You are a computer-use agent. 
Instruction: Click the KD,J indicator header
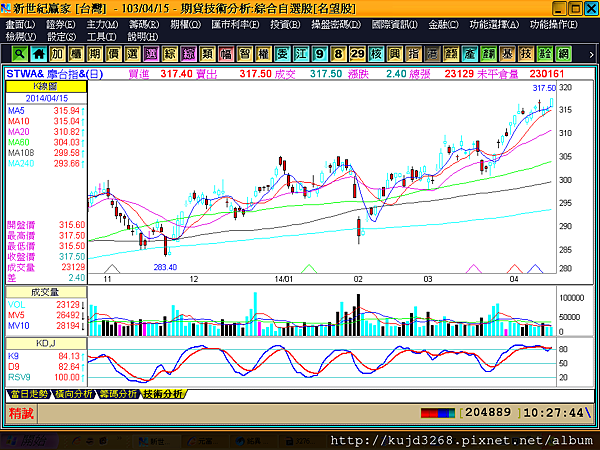[x=46, y=343]
